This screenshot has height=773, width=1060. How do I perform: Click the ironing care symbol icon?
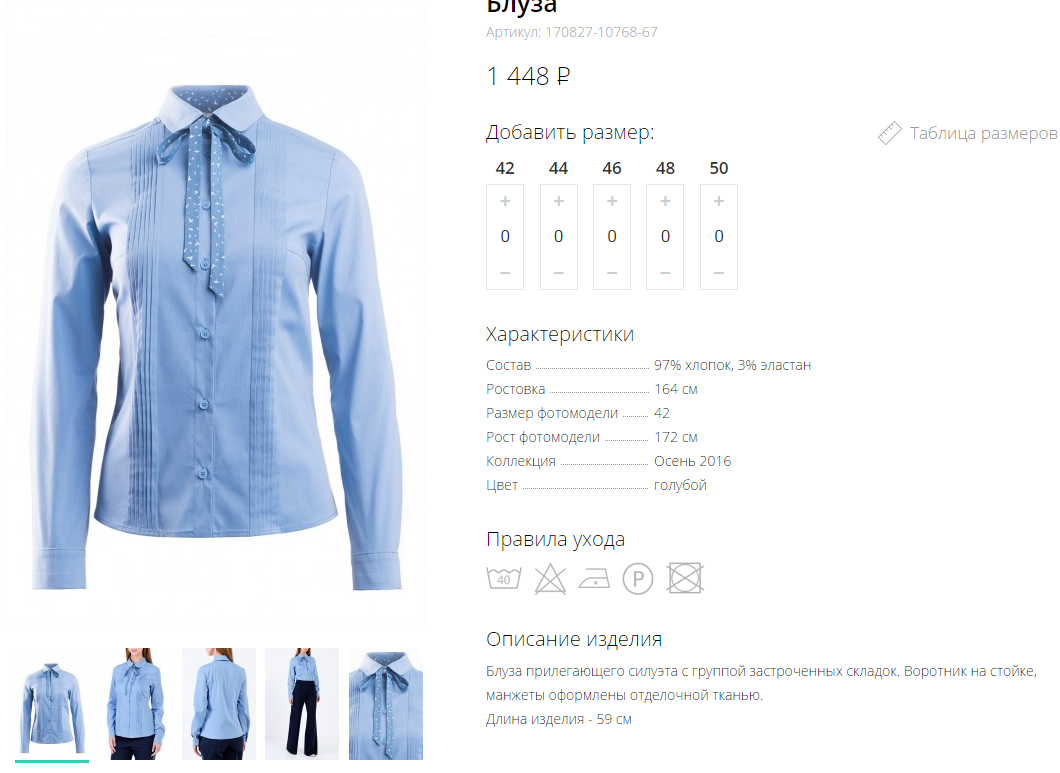pos(594,580)
